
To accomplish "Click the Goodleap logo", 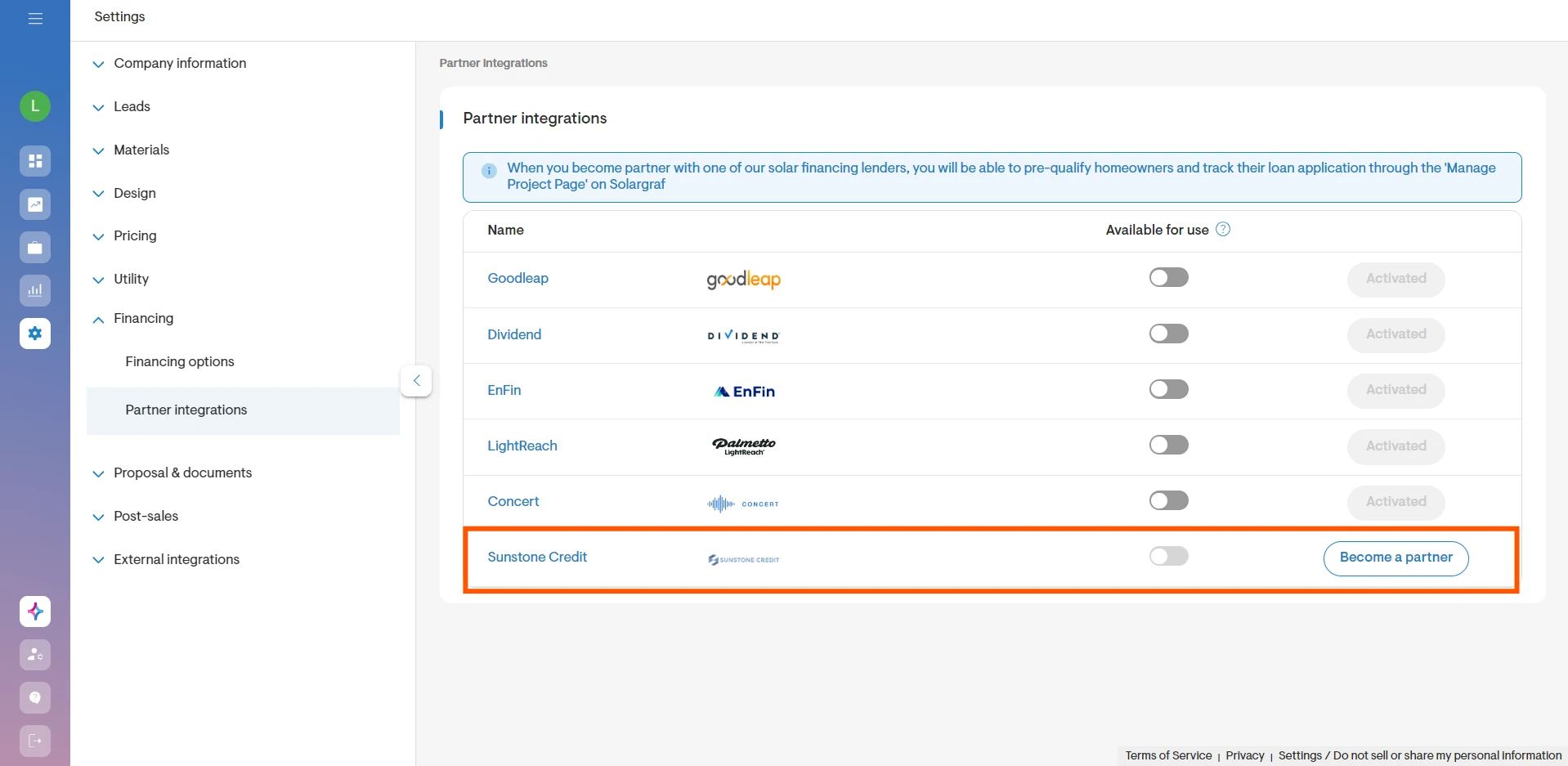I will coord(744,280).
